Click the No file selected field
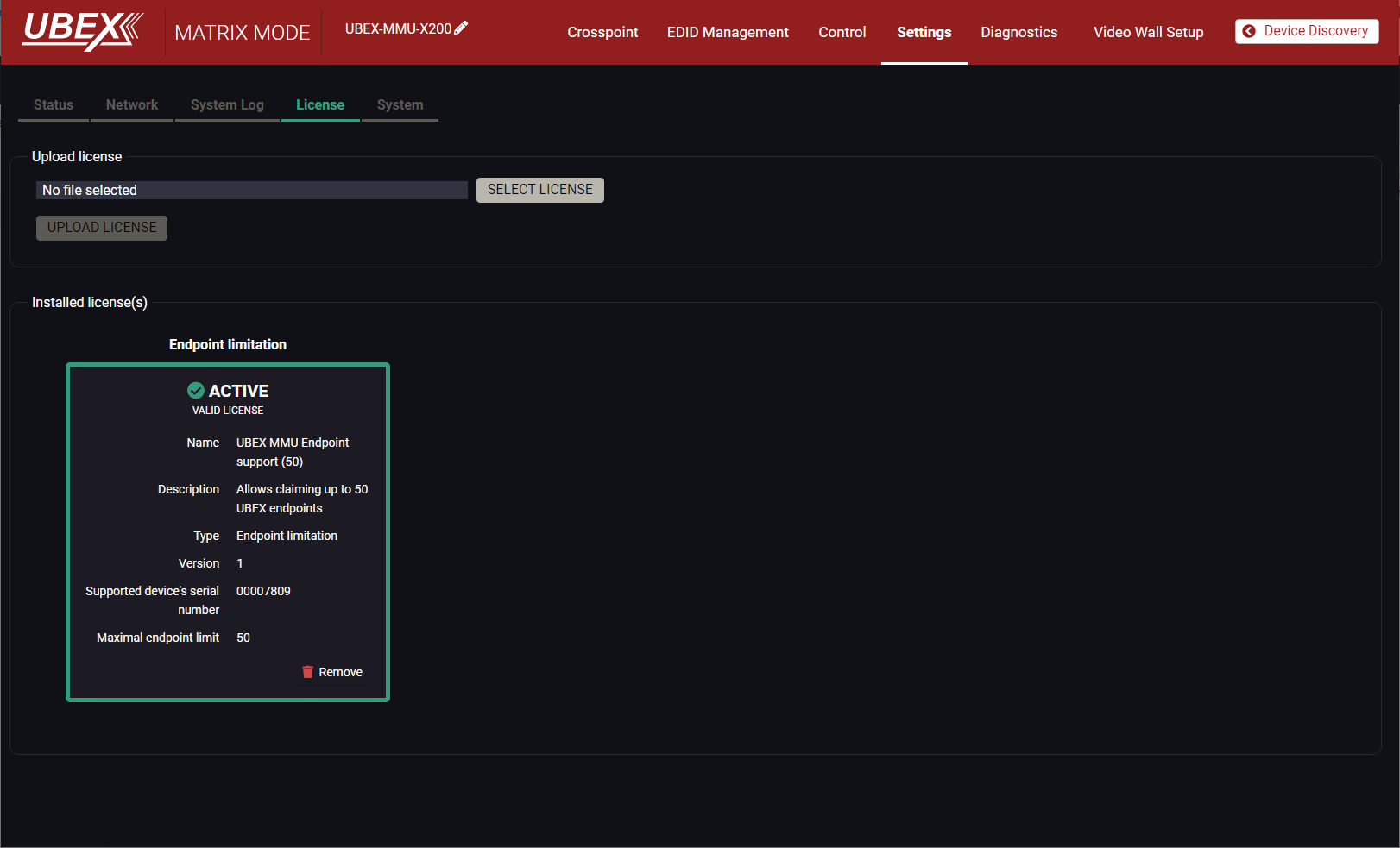This screenshot has width=1400, height=848. tap(252, 190)
